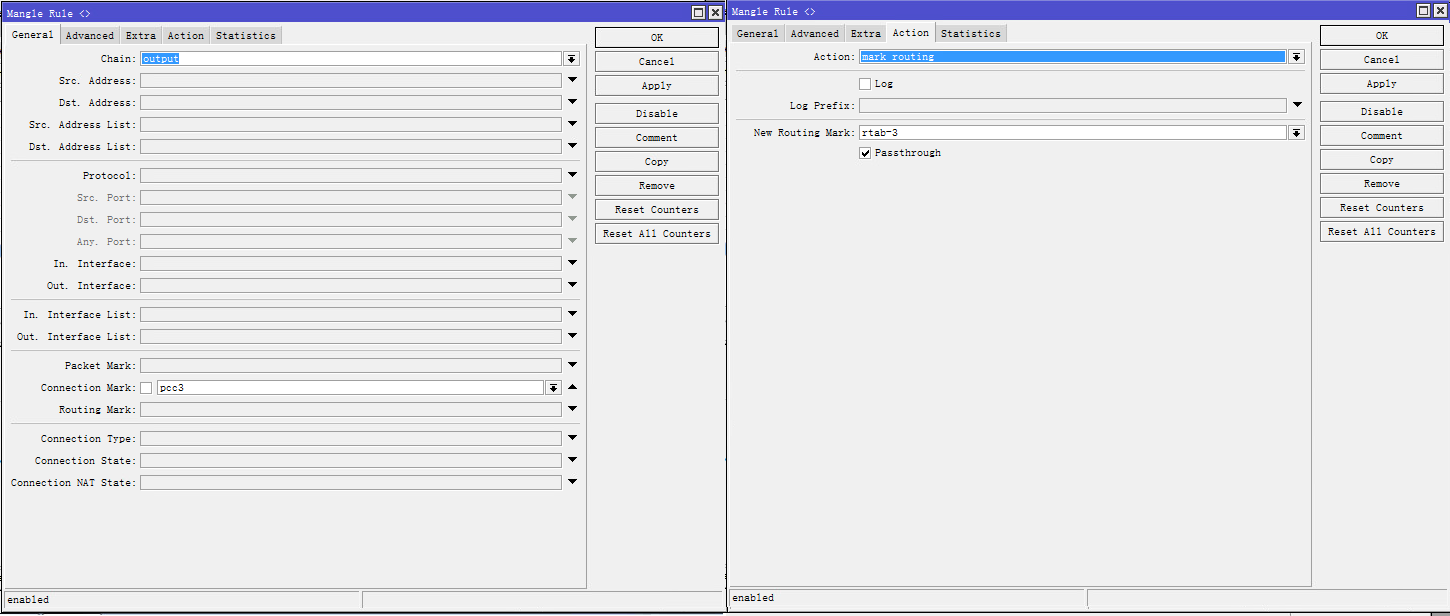Open the New Routing Mark dropdown
Image resolution: width=1450 pixels, height=616 pixels.
(x=1296, y=133)
